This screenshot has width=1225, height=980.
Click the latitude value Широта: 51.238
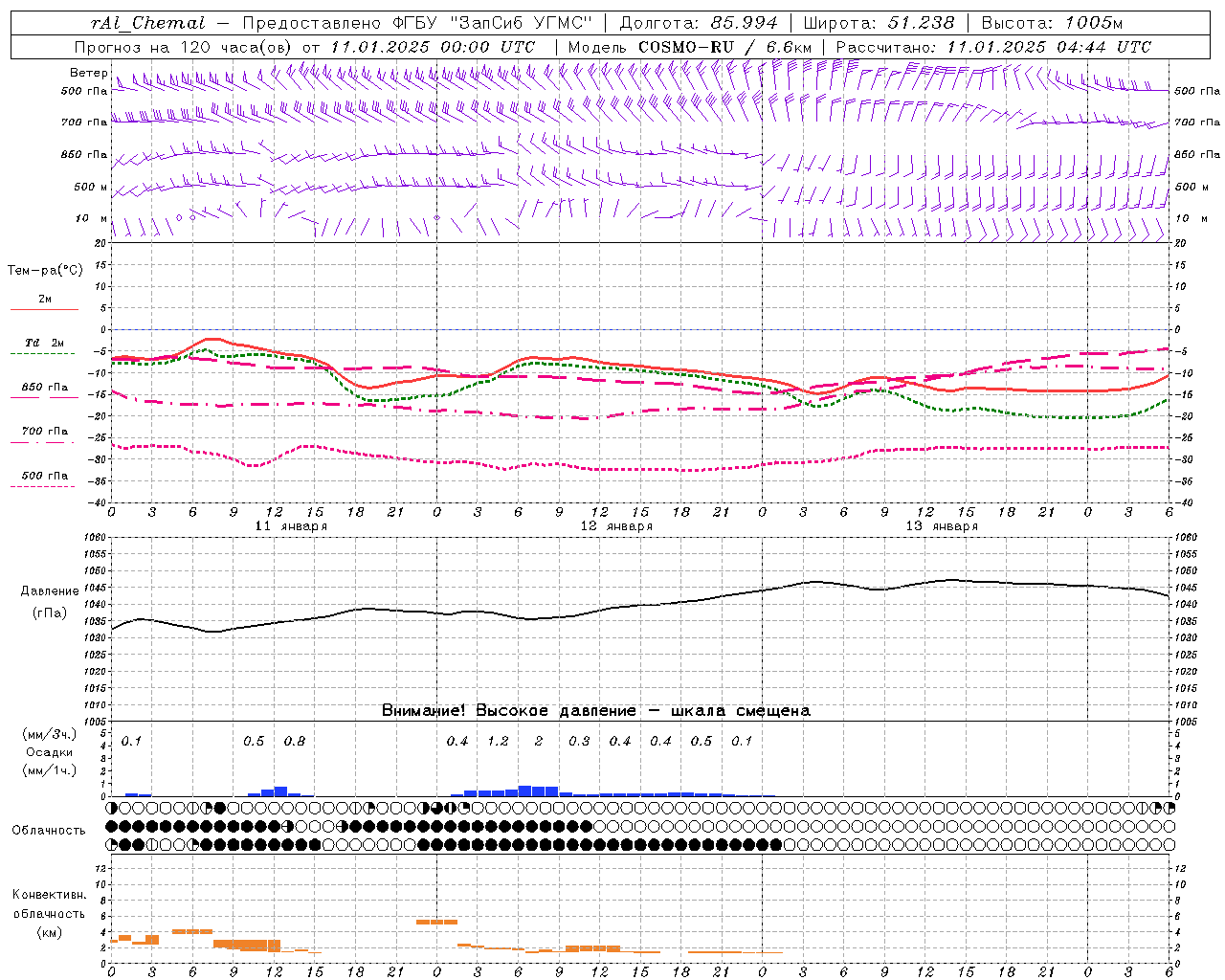879,24
